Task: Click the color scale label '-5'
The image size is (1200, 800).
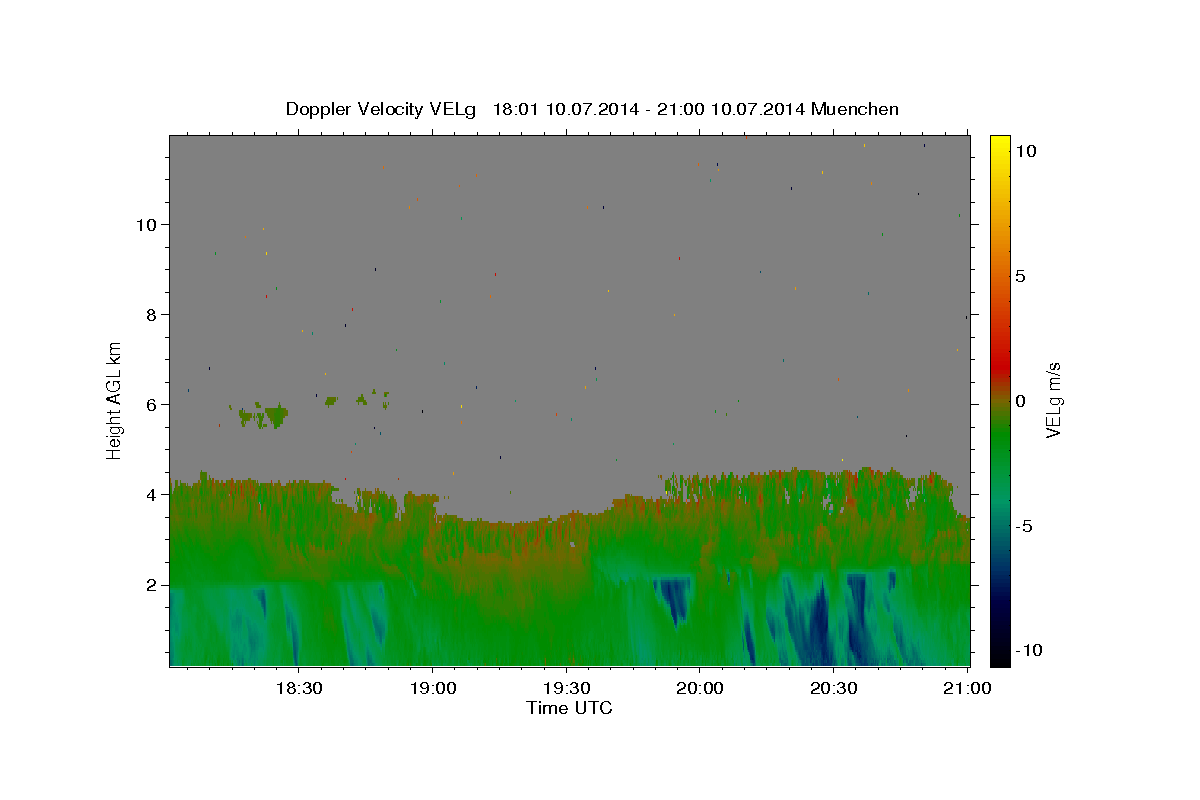Action: [1023, 526]
